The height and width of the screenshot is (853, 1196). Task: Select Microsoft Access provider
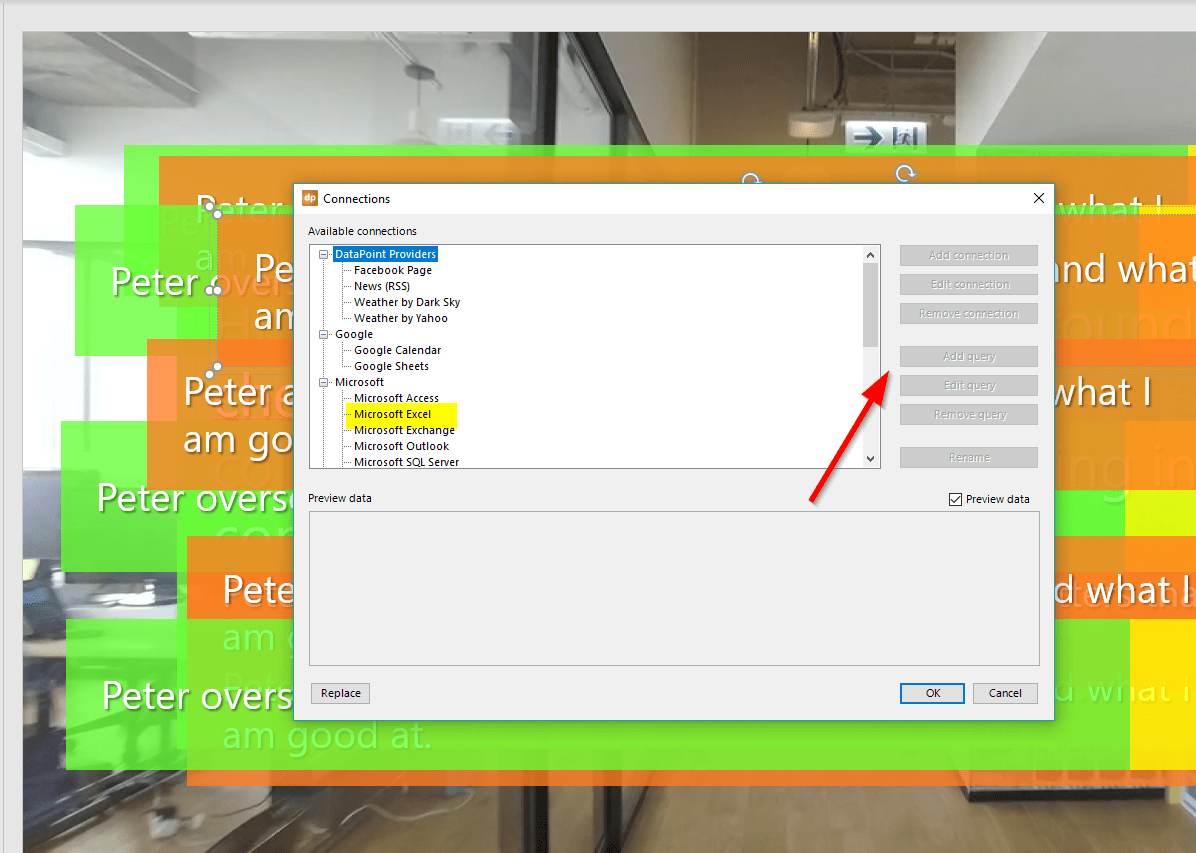[x=396, y=398]
